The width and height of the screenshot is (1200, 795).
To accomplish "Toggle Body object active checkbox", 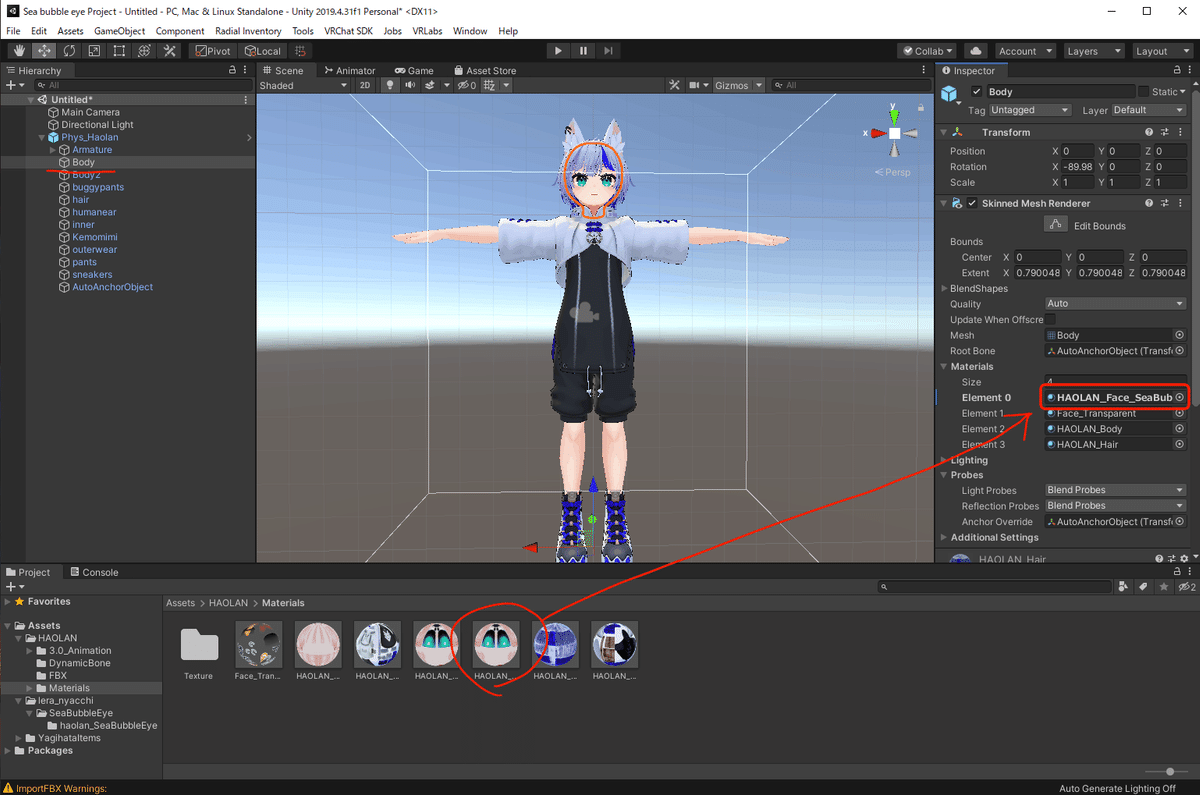I will (977, 91).
